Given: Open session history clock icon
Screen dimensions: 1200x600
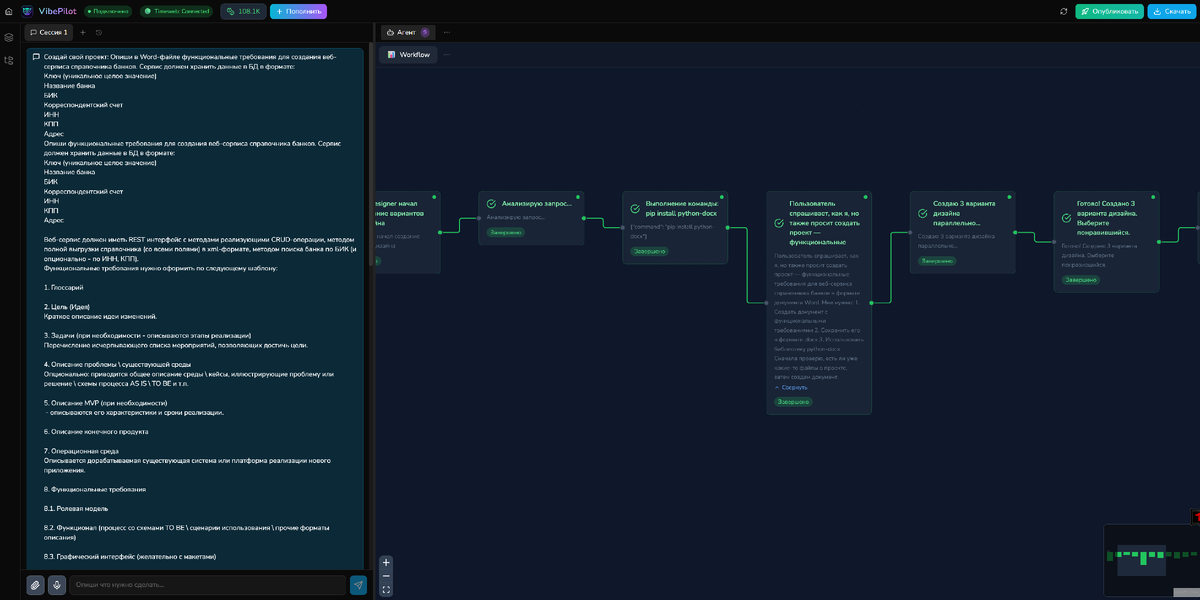Looking at the screenshot, I should [x=99, y=32].
